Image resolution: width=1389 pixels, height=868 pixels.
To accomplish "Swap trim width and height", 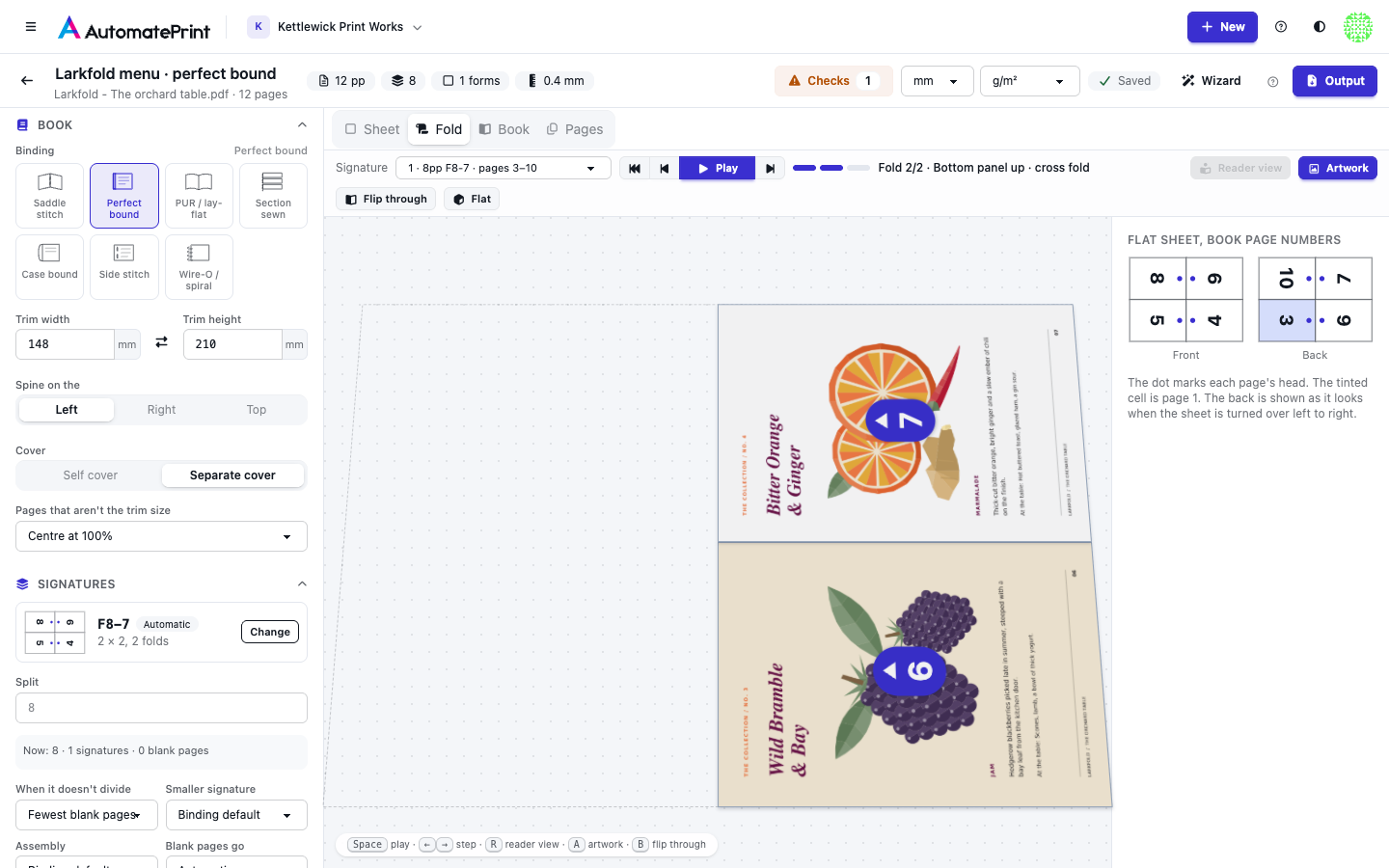I will click(162, 342).
